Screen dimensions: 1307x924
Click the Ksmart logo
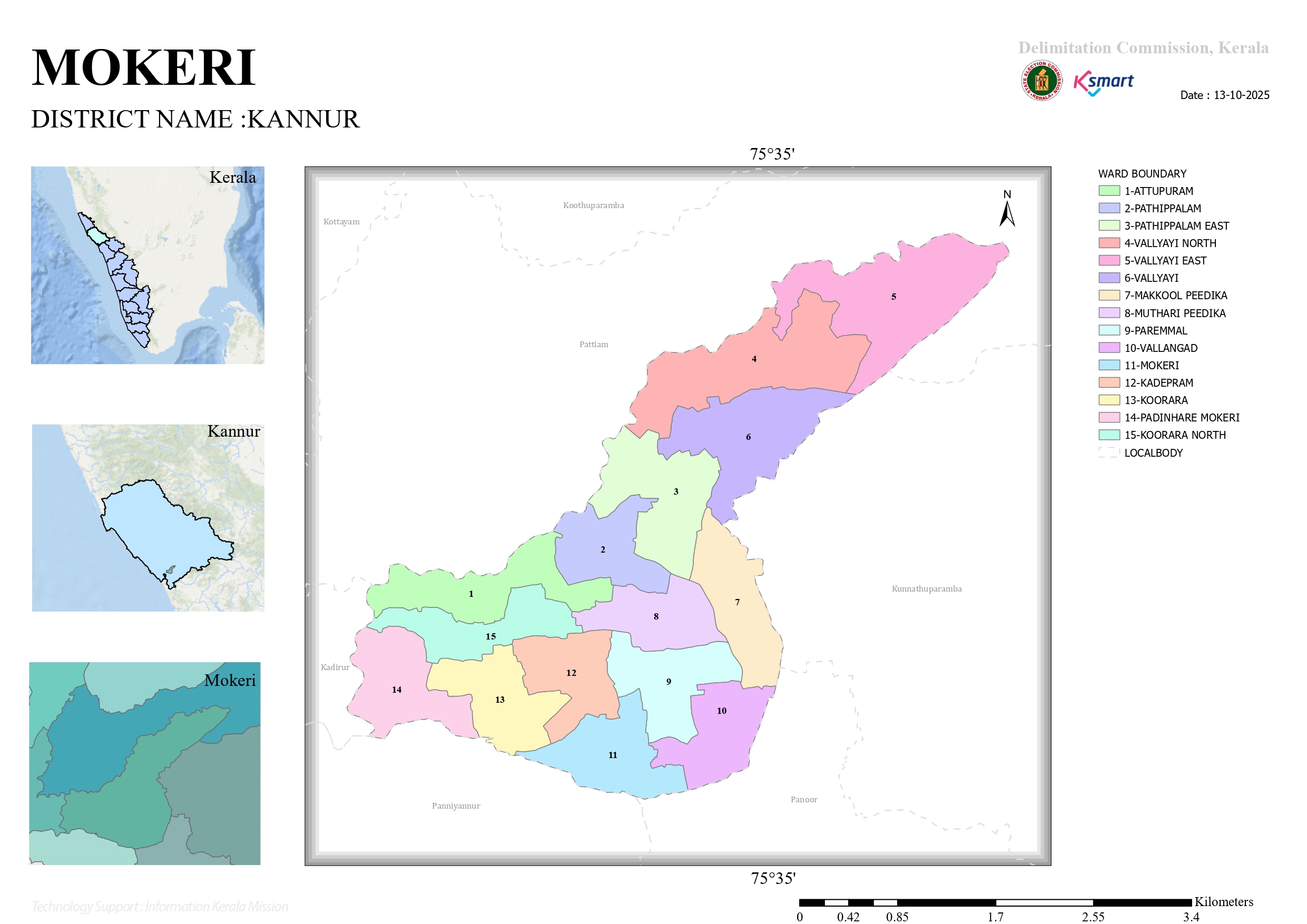[1103, 84]
